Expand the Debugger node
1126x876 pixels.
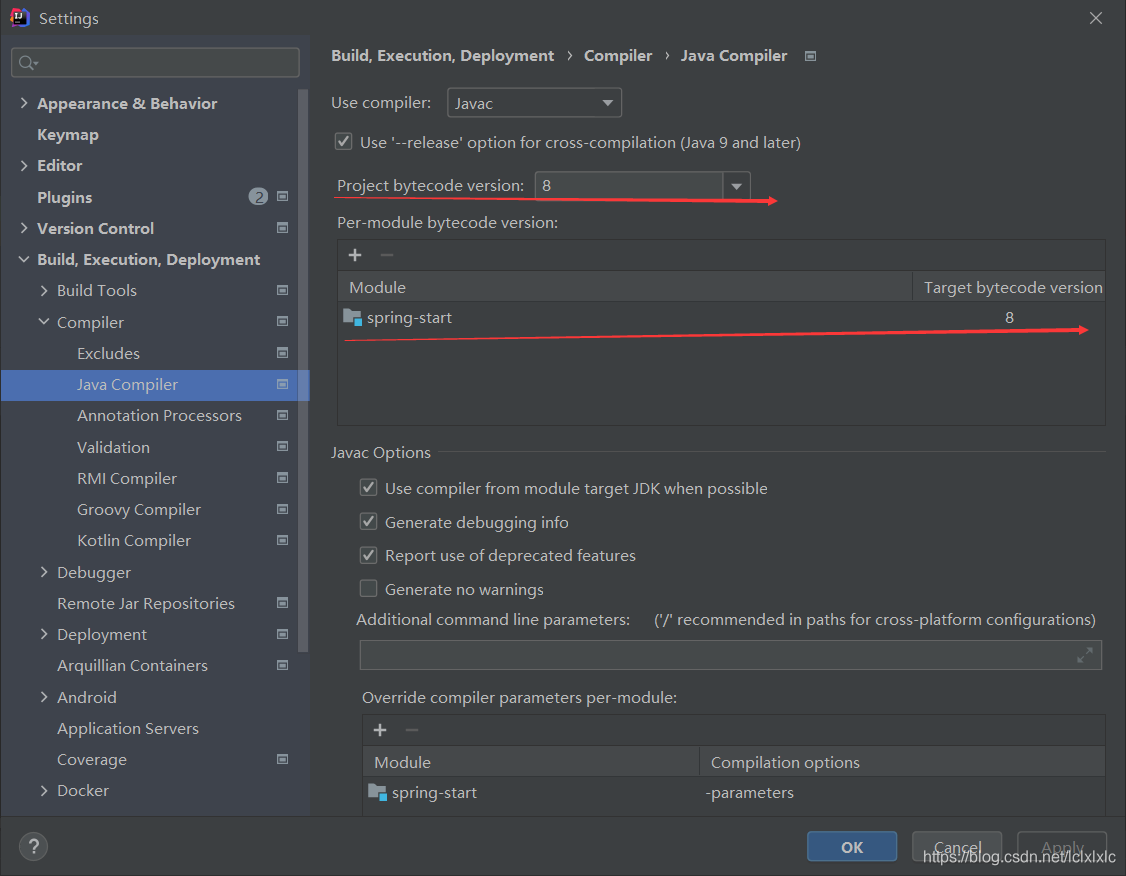click(x=44, y=572)
